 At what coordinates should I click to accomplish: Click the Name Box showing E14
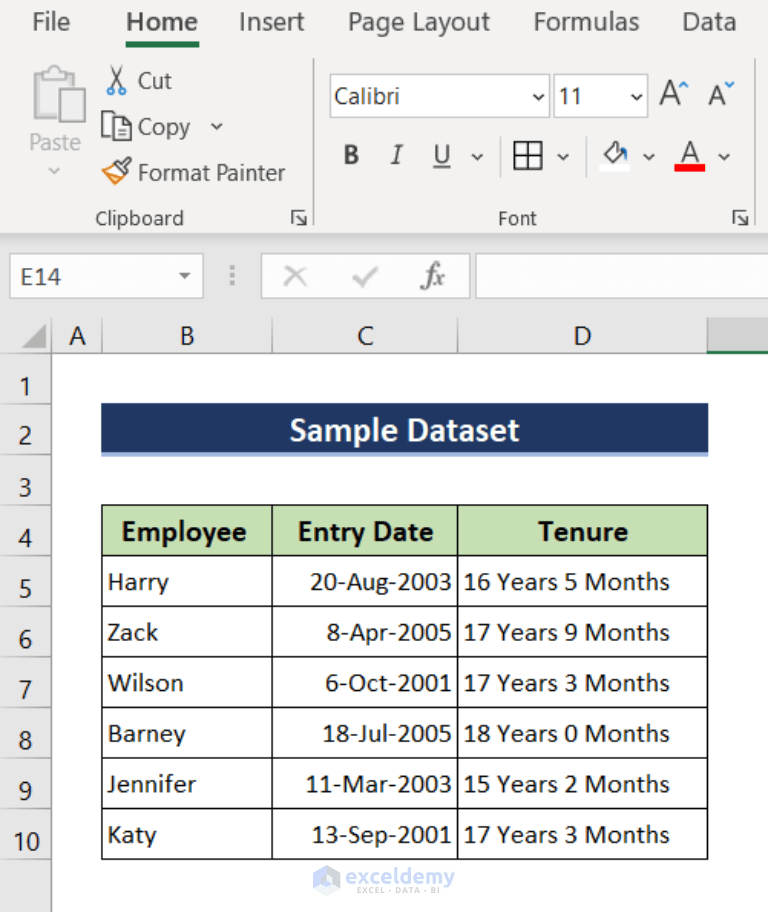pos(95,276)
